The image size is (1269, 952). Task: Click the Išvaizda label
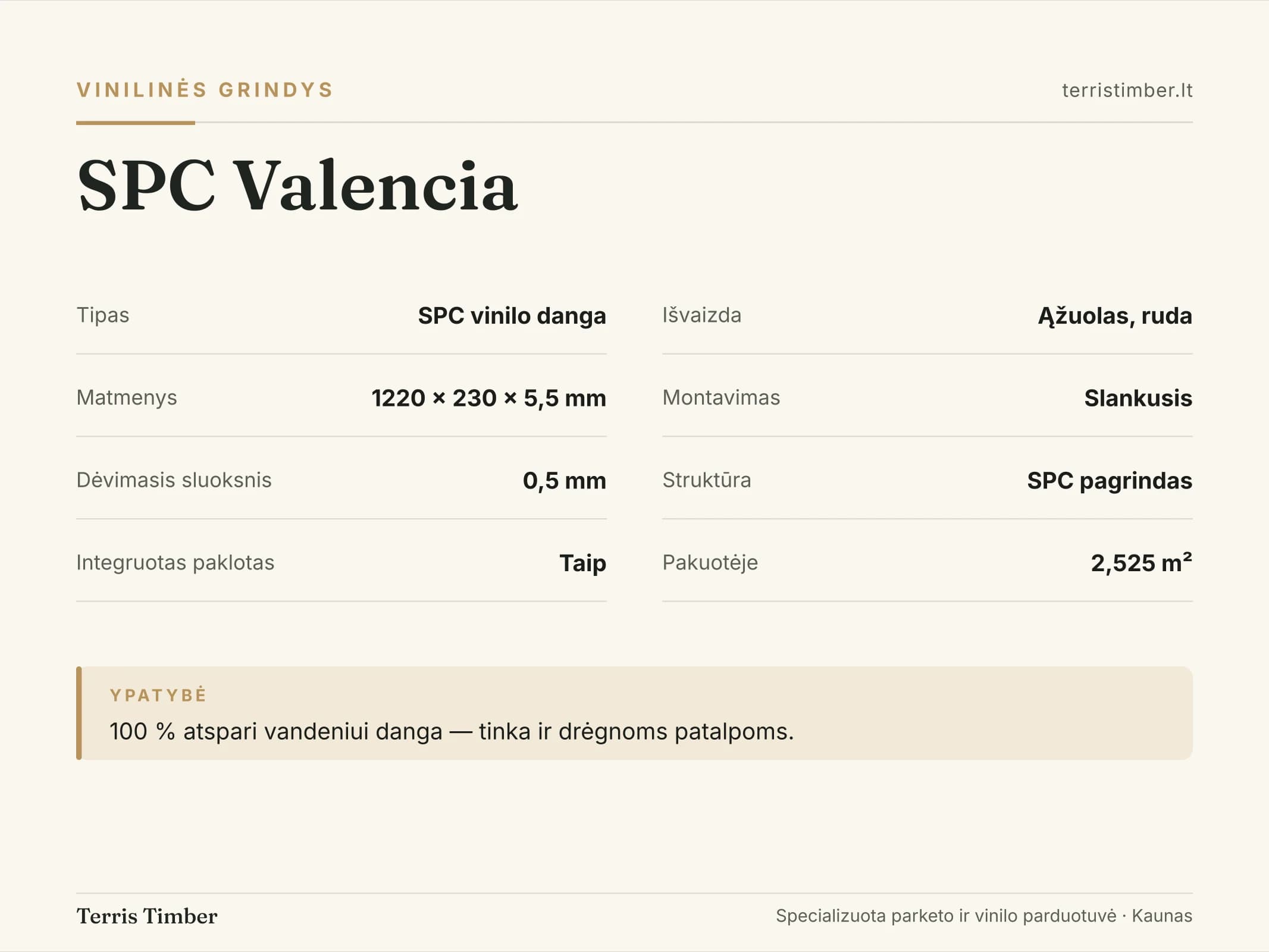pyautogui.click(x=702, y=315)
